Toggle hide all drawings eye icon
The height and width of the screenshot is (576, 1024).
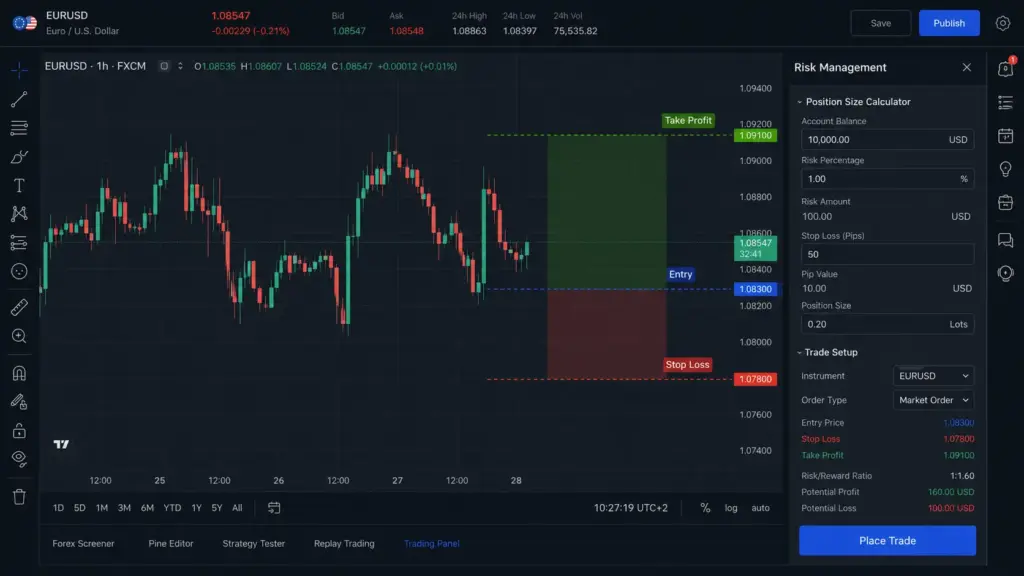tap(19, 458)
